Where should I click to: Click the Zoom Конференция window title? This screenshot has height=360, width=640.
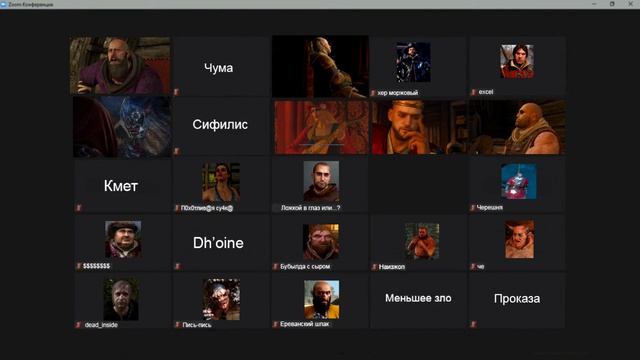pyautogui.click(x=31, y=4)
